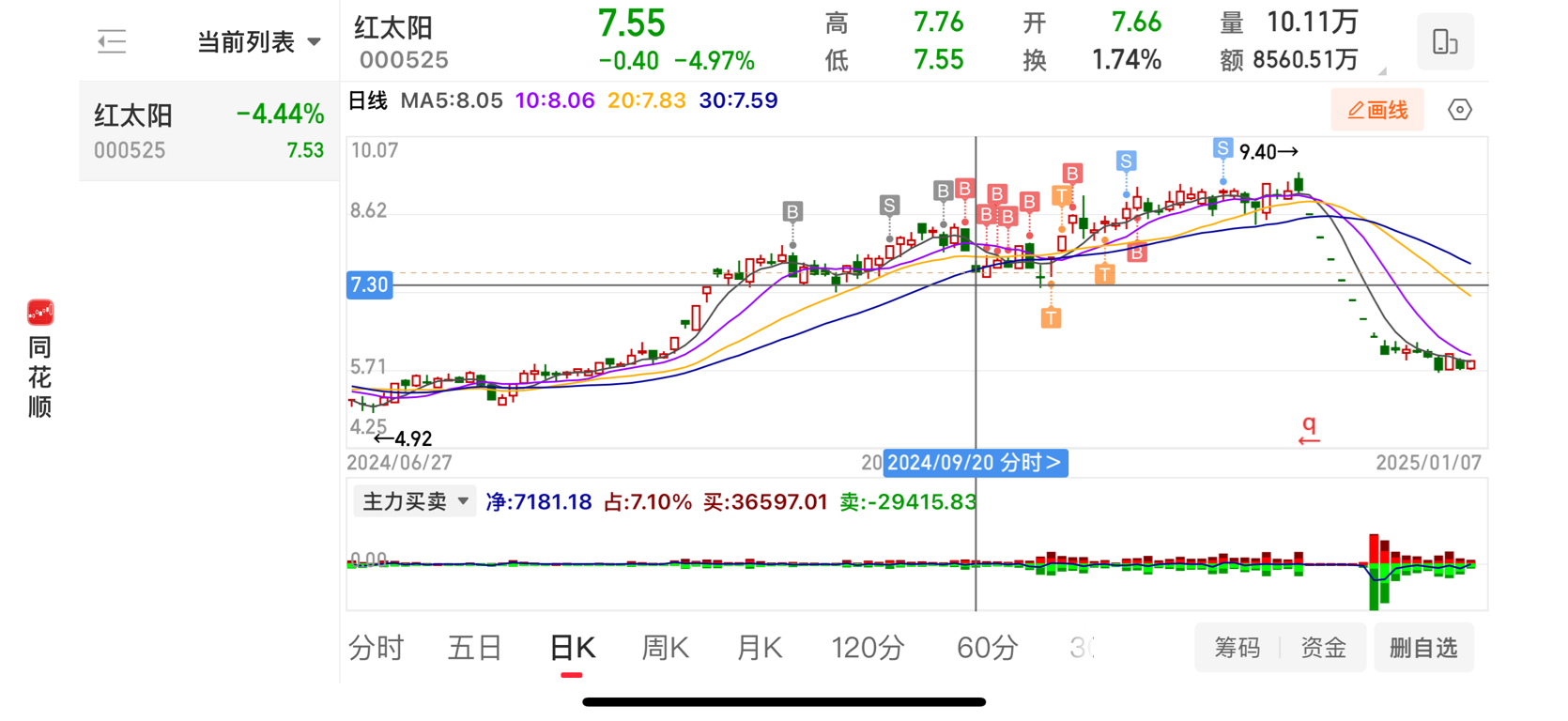Tap MA5:8.05 moving average label
Screen dimensions: 1568x721
(452, 100)
